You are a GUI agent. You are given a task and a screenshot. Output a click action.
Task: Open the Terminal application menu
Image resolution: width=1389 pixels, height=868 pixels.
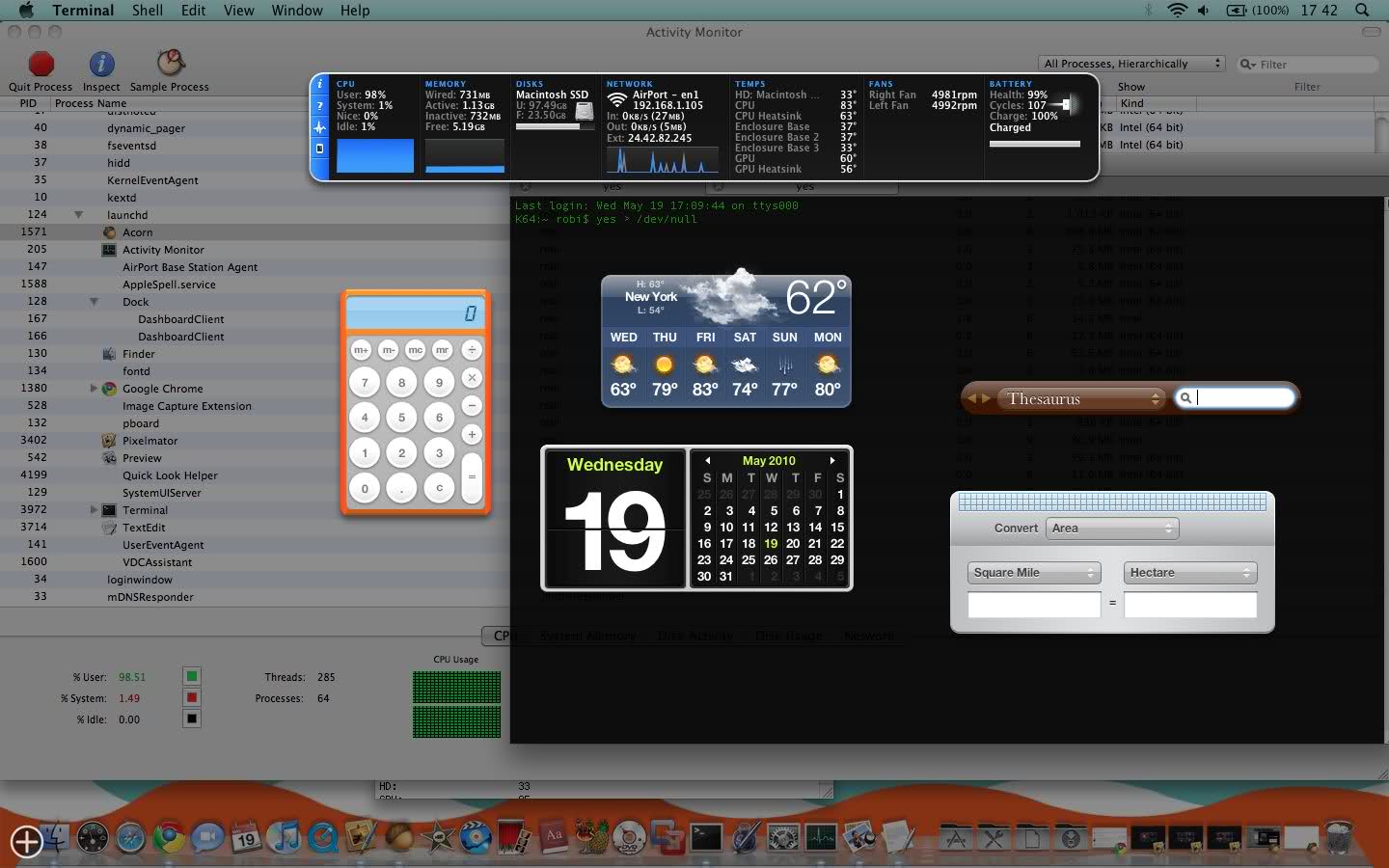tap(83, 10)
